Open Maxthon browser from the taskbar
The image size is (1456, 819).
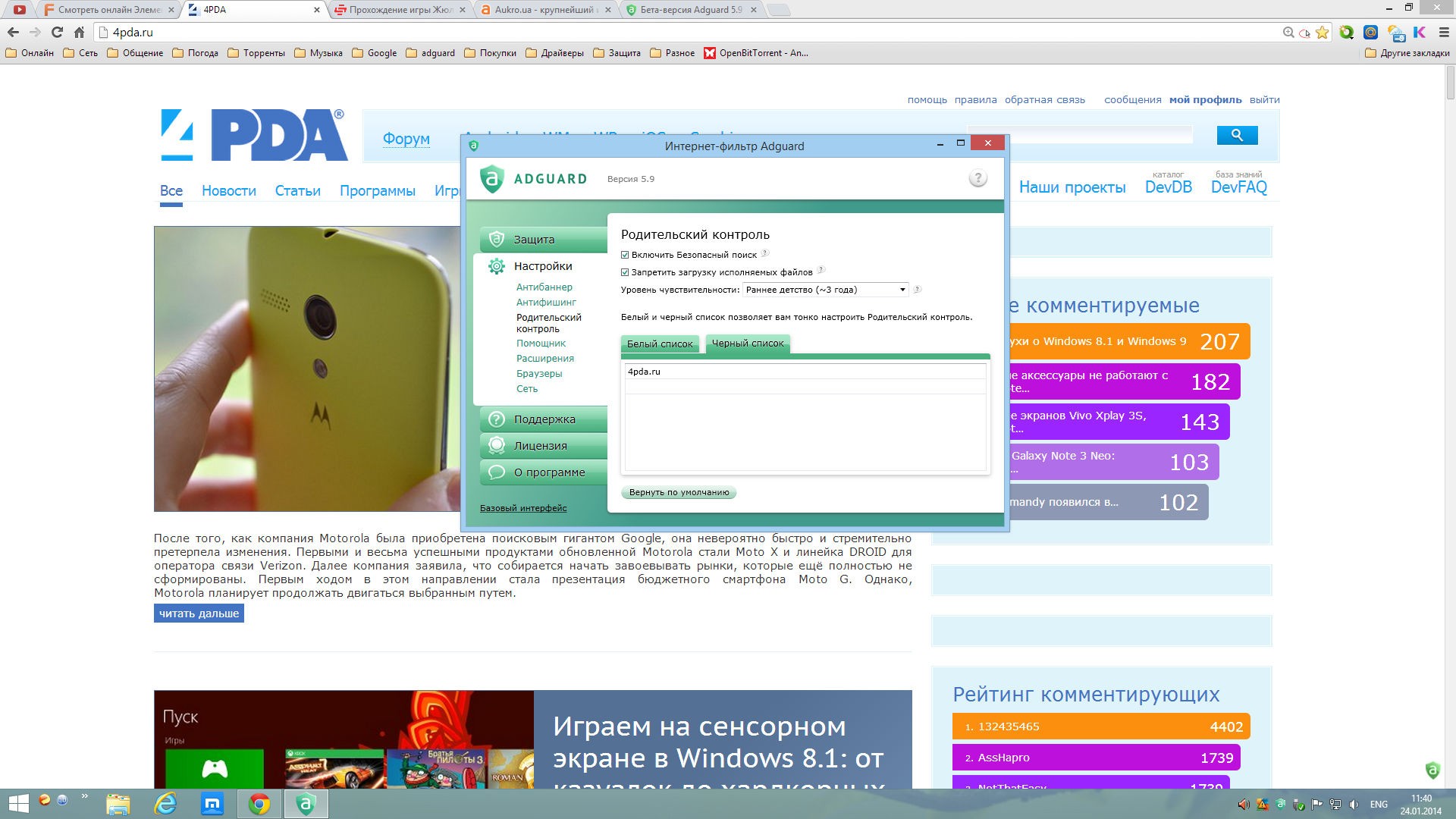(x=212, y=804)
